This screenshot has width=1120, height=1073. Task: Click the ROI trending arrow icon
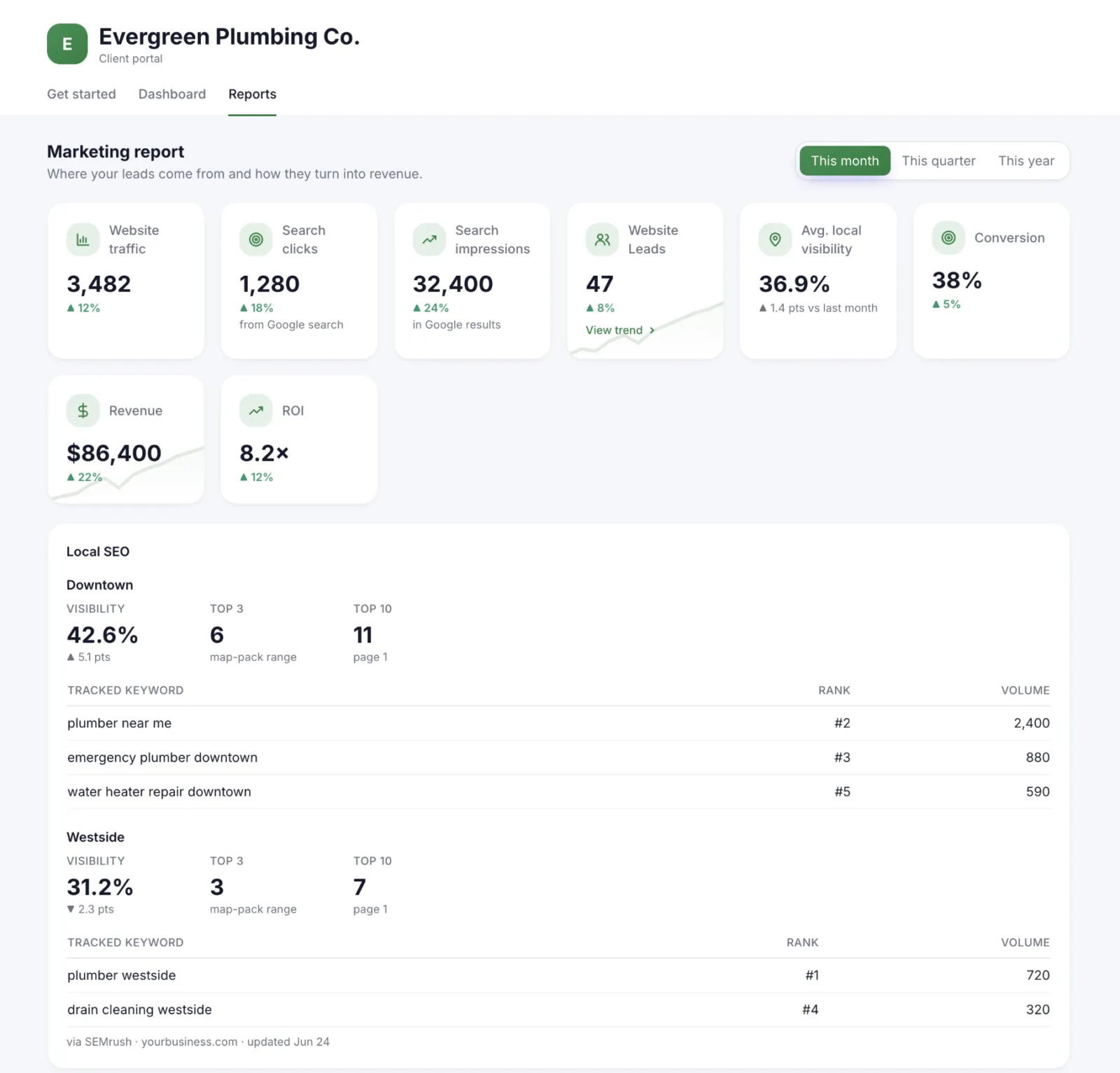tap(256, 410)
